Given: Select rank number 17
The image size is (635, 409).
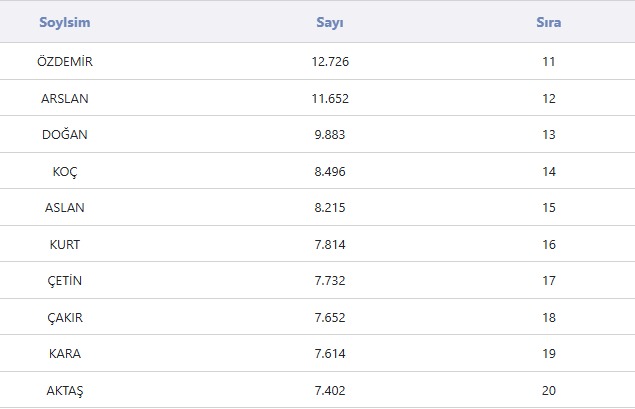Looking at the screenshot, I should pyautogui.click(x=548, y=281).
